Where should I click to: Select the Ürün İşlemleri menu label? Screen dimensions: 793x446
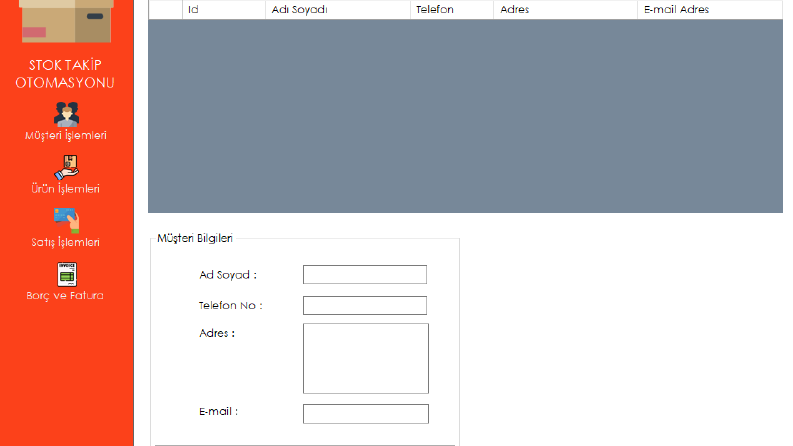point(65,189)
